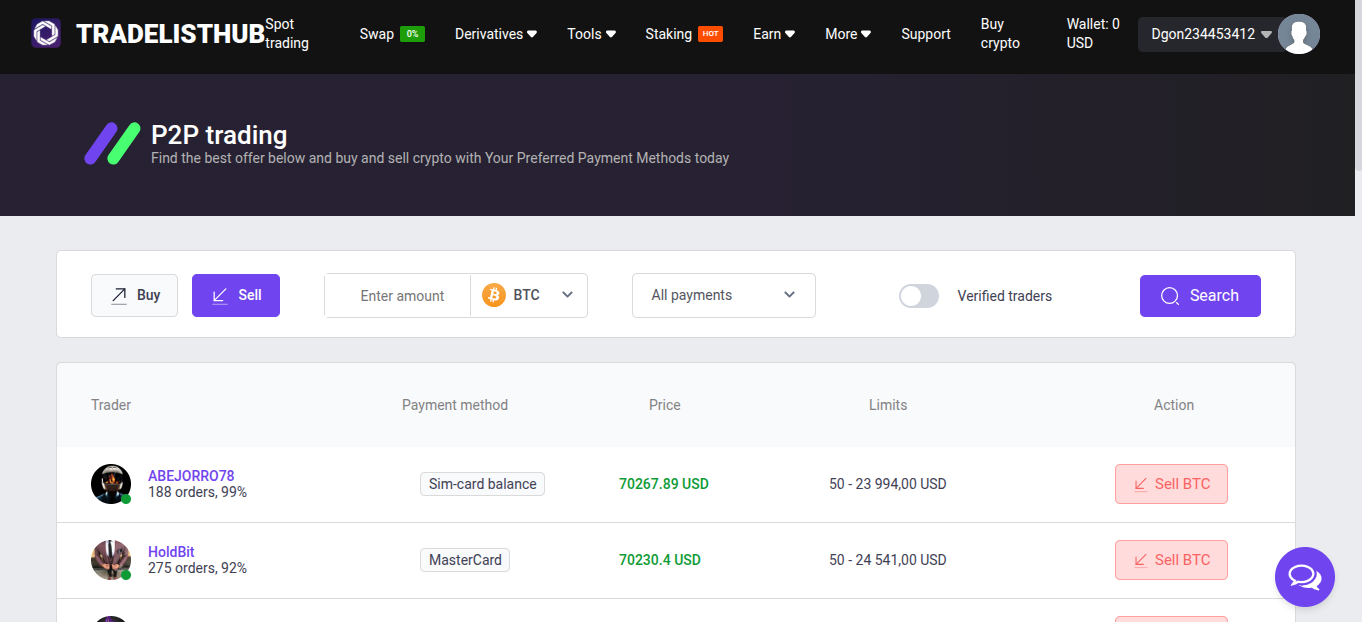Click the HOT badge beside Staking
Viewport: 1362px width, 622px height.
click(x=710, y=34)
